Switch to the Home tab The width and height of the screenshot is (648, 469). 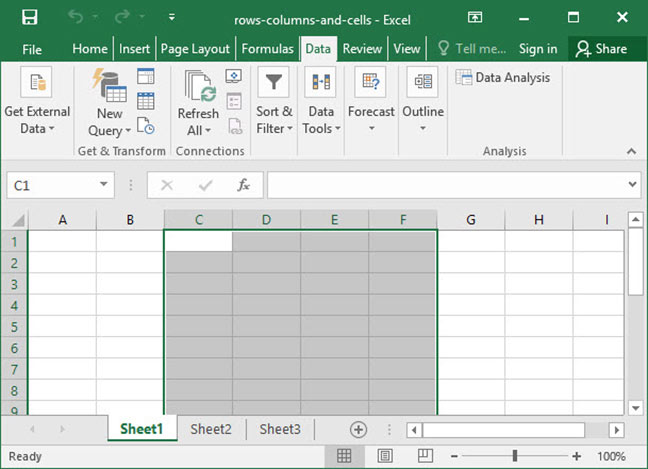[90, 49]
